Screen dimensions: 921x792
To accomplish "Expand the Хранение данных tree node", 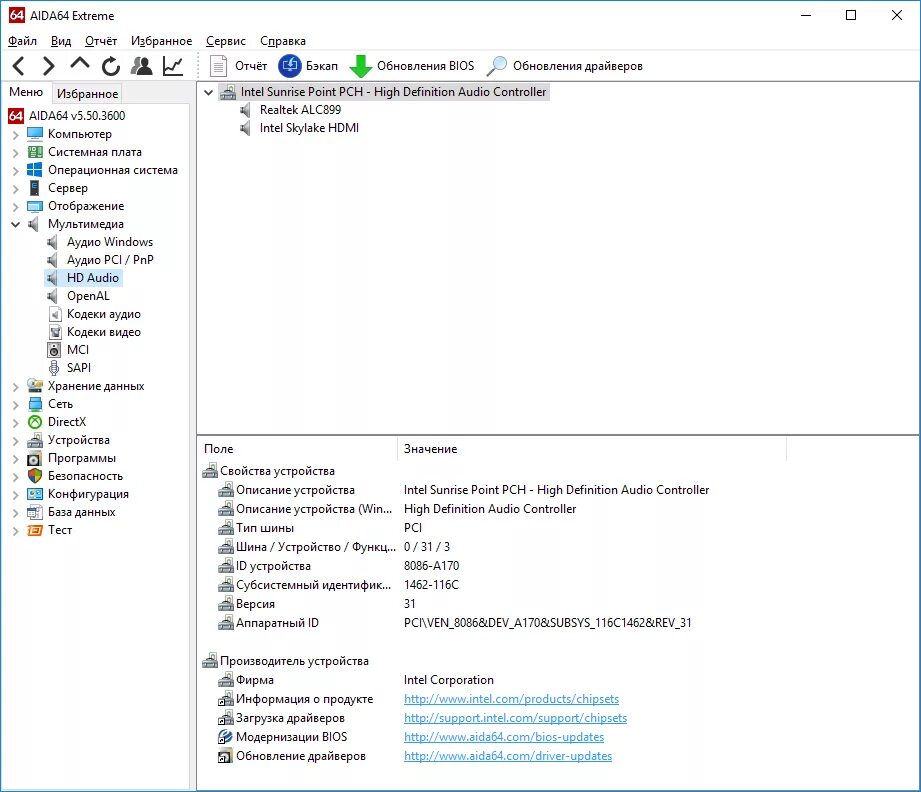I will (16, 387).
